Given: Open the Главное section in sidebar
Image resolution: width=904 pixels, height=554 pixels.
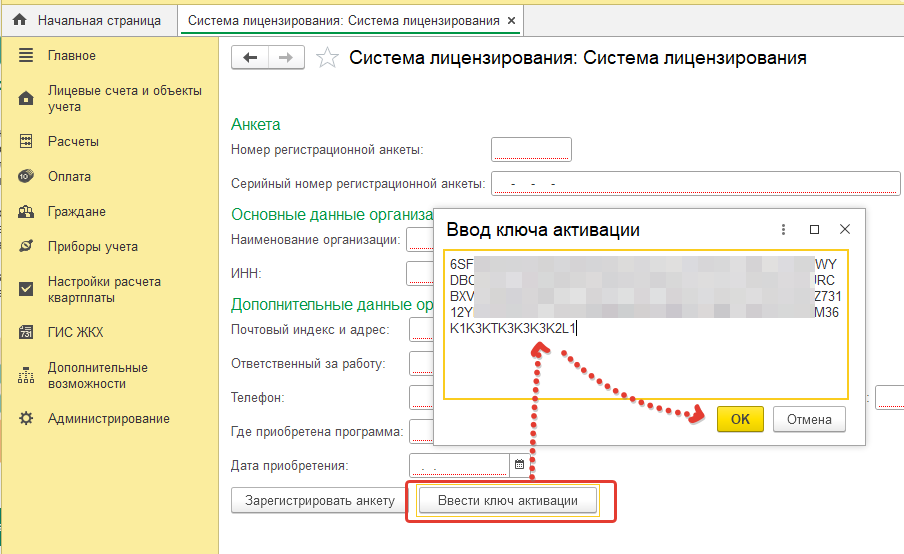Looking at the screenshot, I should pyautogui.click(x=72, y=56).
